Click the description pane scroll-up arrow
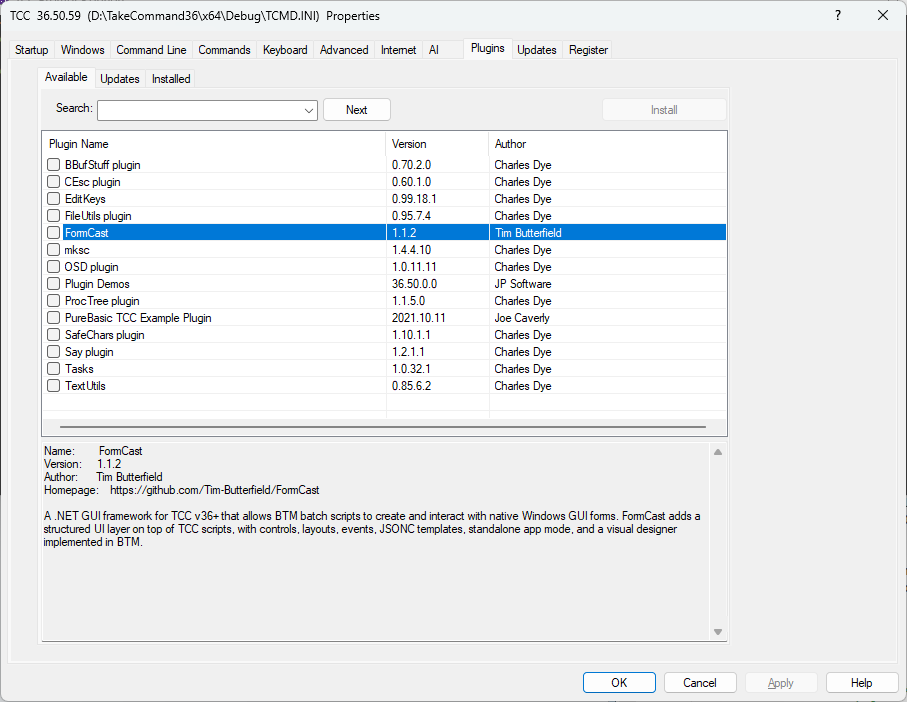907x702 pixels. (x=718, y=452)
